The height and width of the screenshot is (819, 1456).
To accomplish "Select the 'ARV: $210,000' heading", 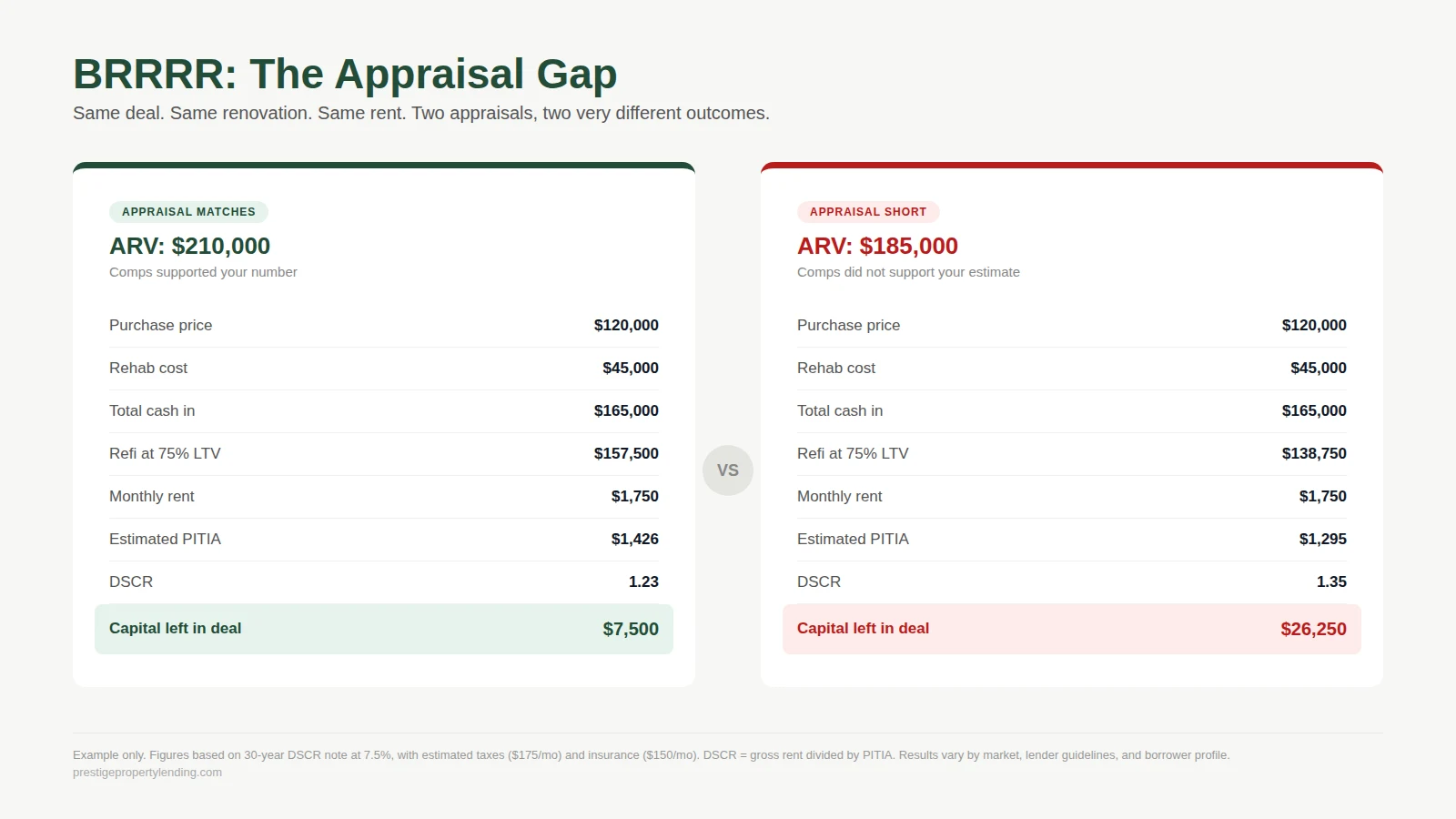I will click(x=189, y=246).
